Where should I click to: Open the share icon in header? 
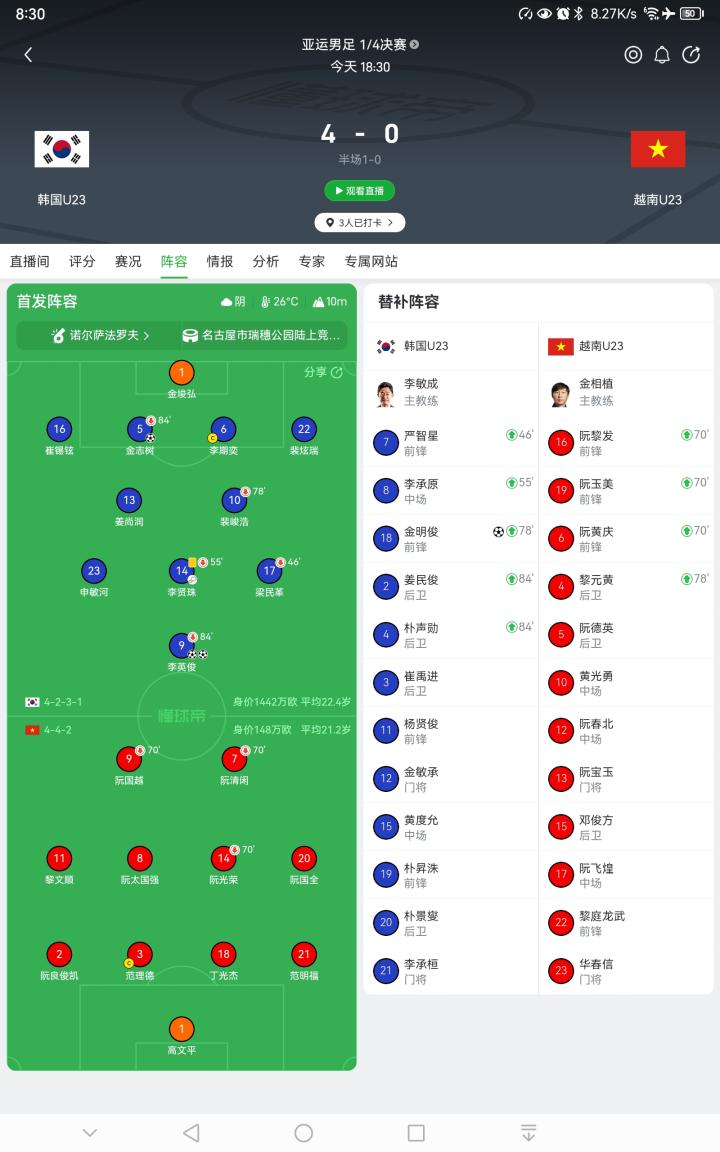691,54
